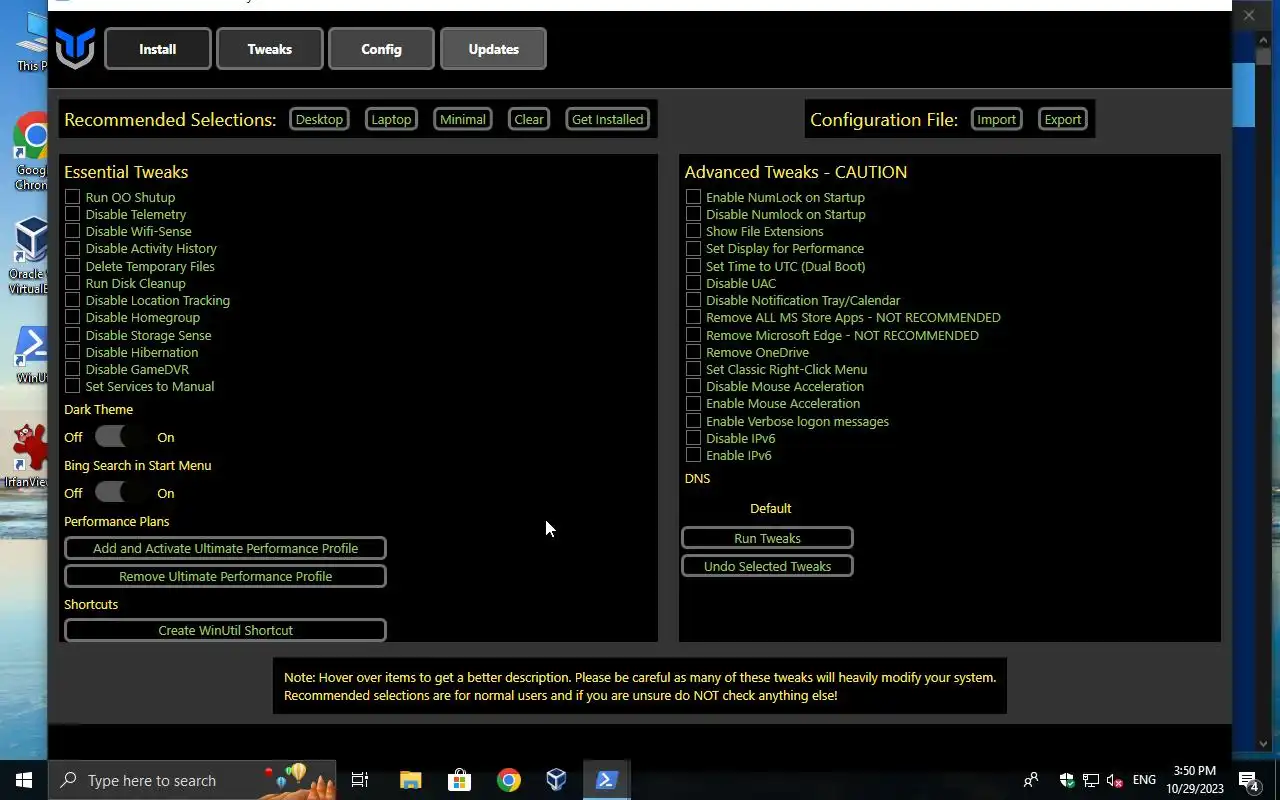Export the configuration file
The image size is (1280, 800).
click(x=1062, y=119)
